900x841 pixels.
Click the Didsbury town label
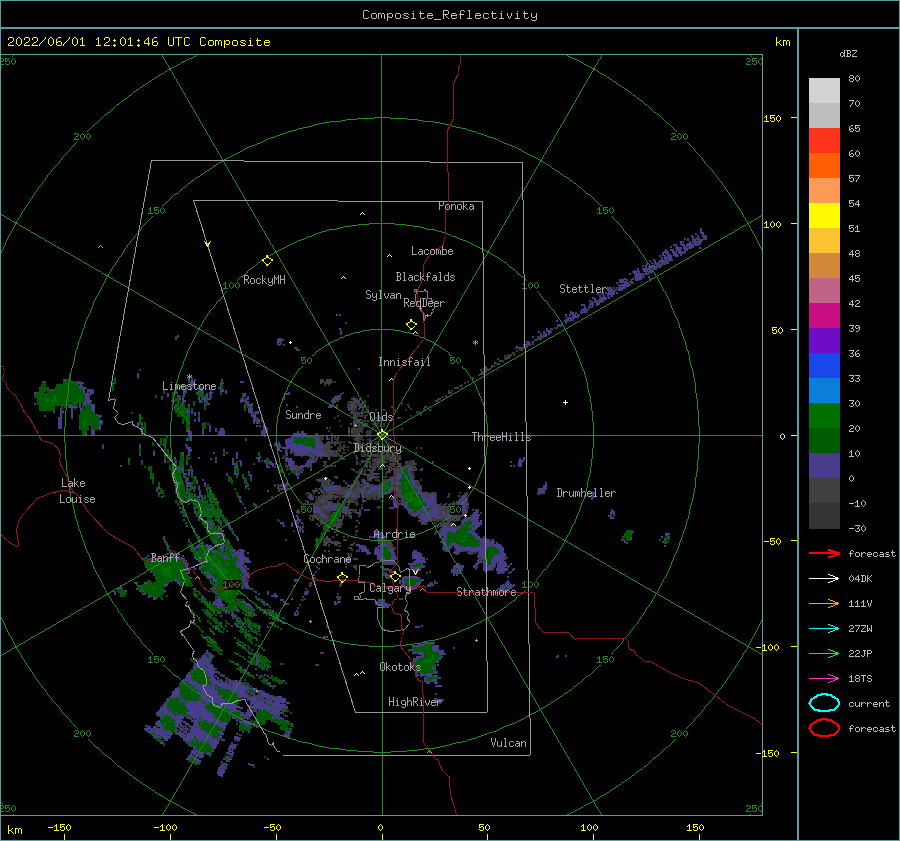(x=378, y=448)
